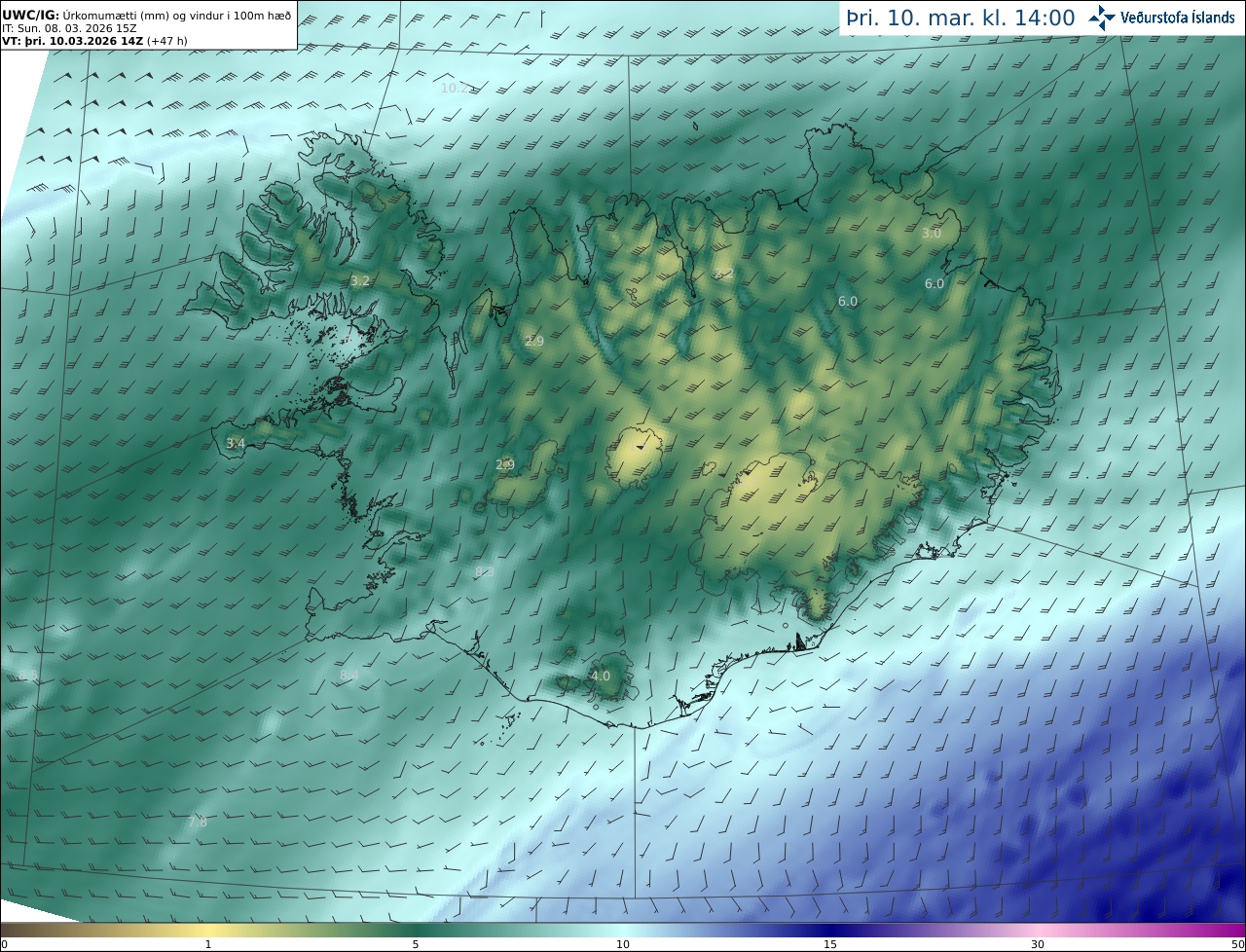This screenshot has width=1246, height=952.
Task: Click the 3.0 value label in the northeast
Action: pos(932,233)
